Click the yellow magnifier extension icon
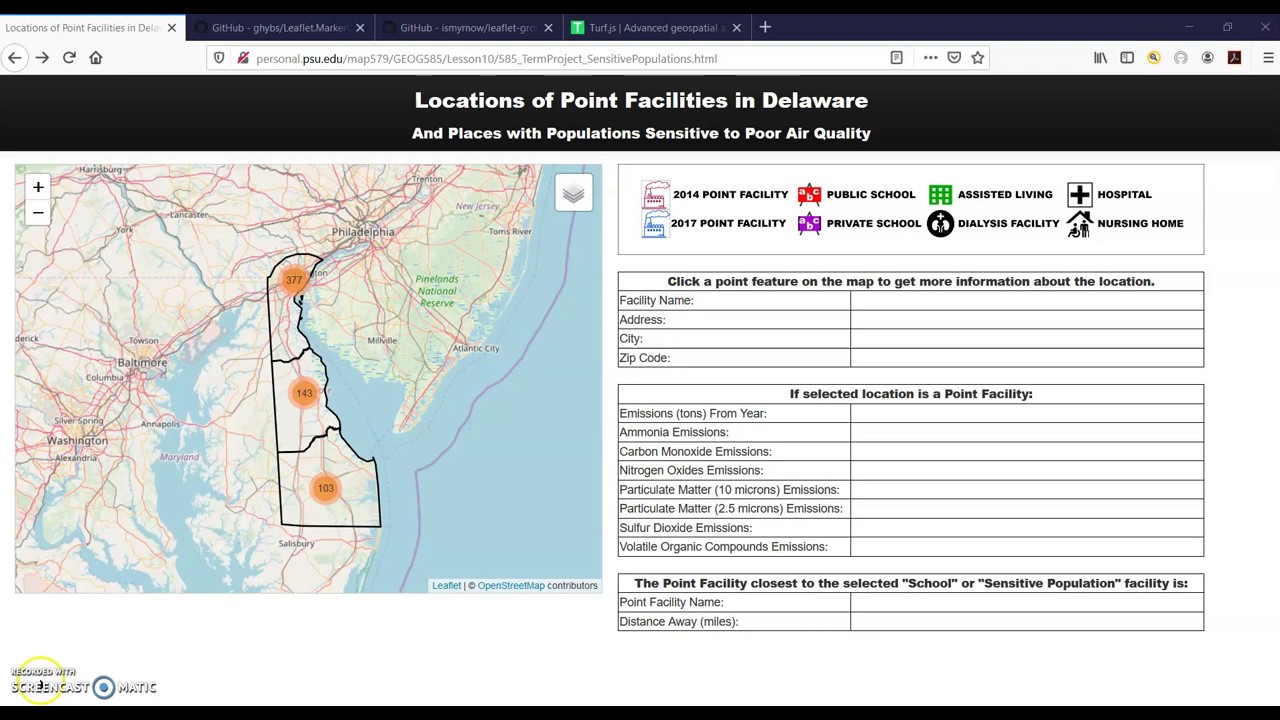 pos(1154,58)
